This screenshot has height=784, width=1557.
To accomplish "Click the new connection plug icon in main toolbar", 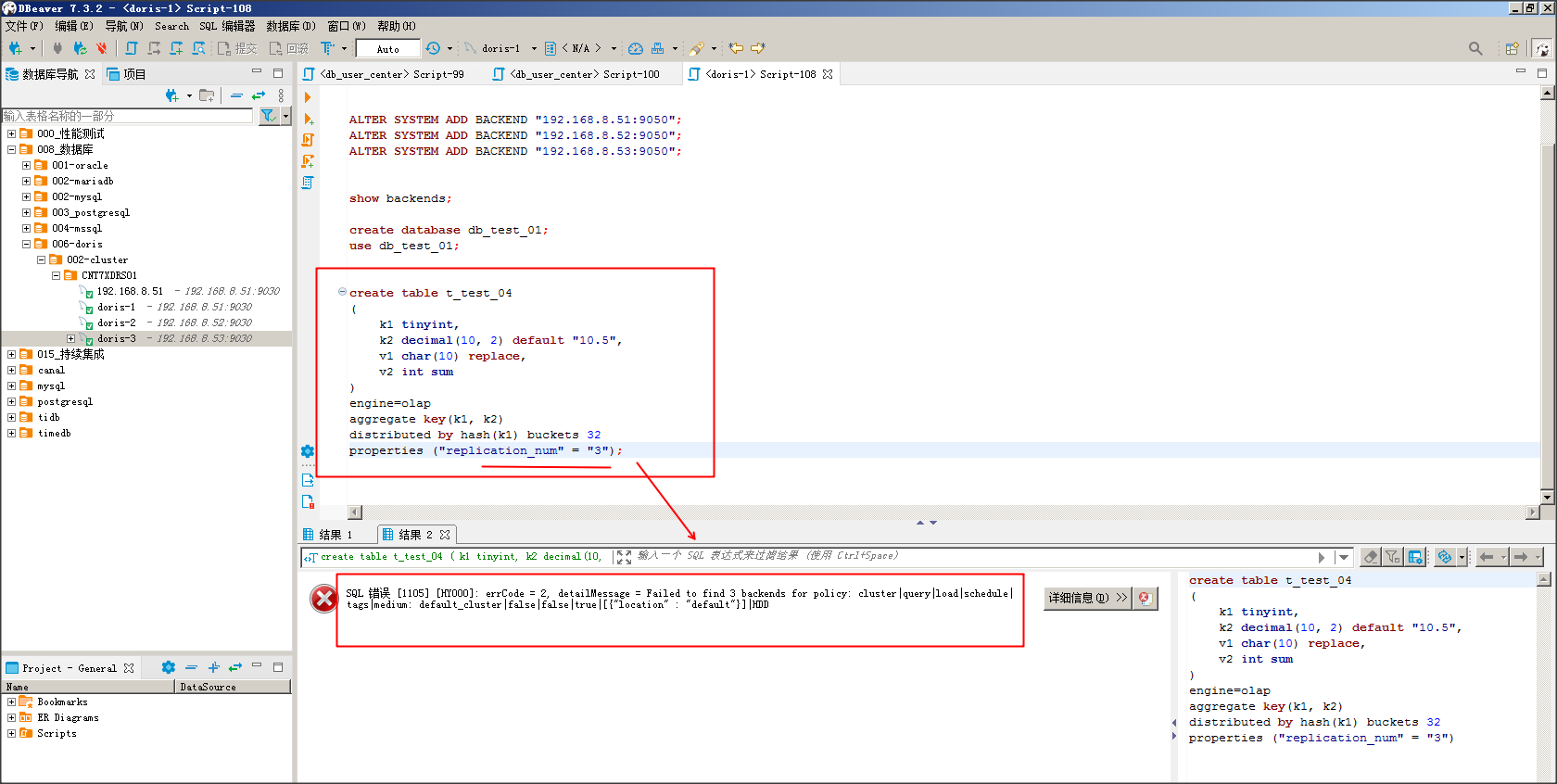I will point(16,48).
